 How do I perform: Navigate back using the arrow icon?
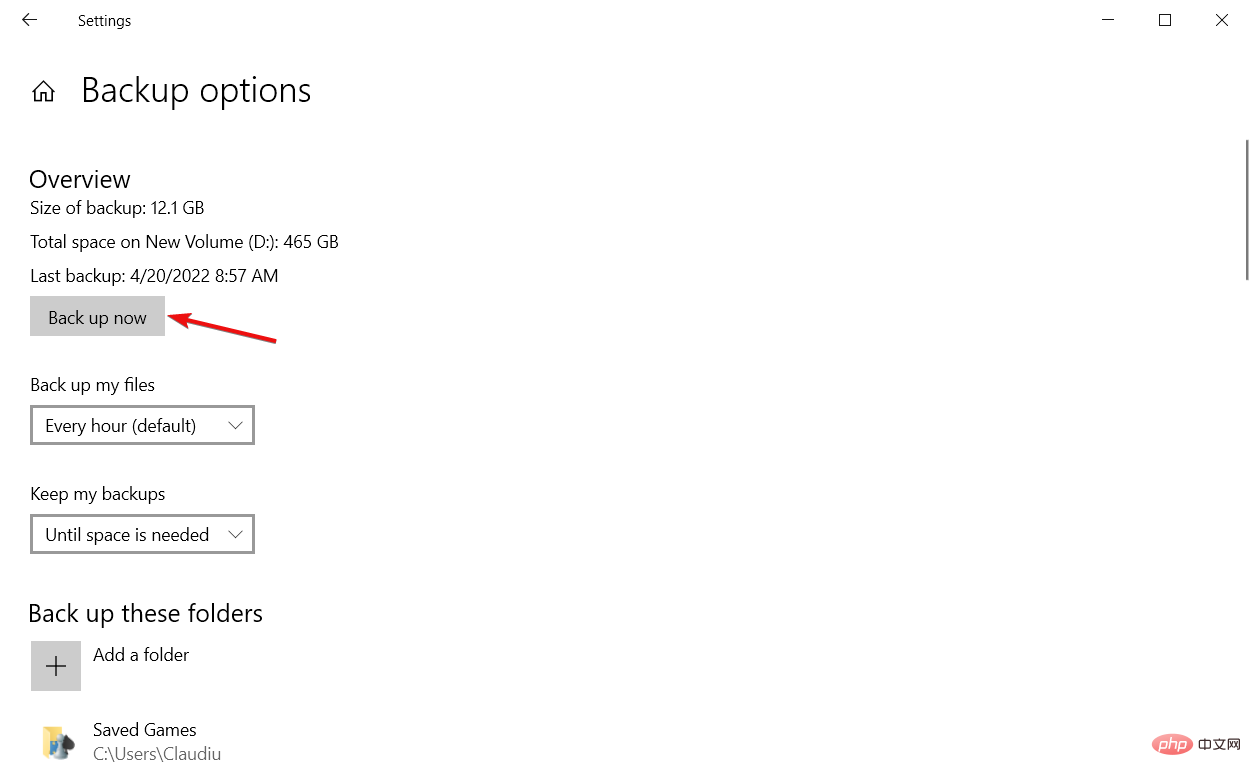point(28,20)
